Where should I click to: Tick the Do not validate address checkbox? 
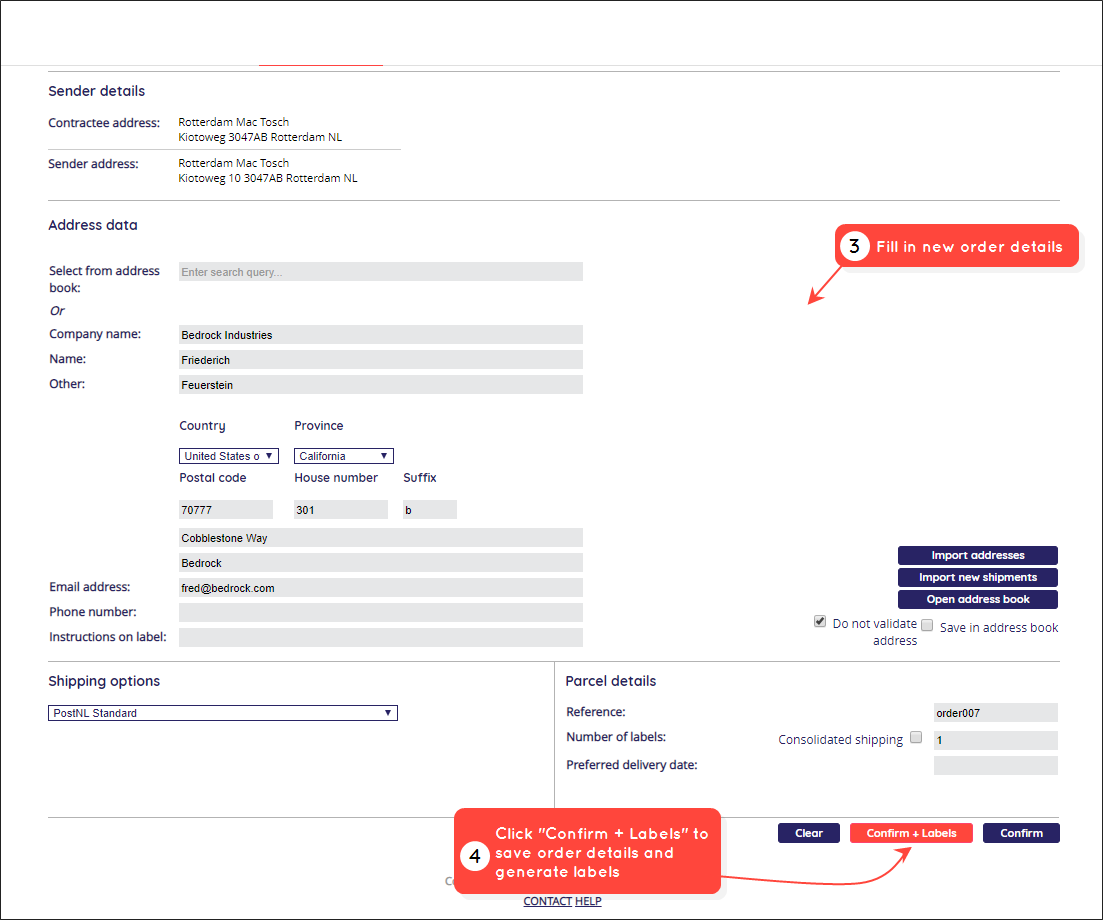820,621
